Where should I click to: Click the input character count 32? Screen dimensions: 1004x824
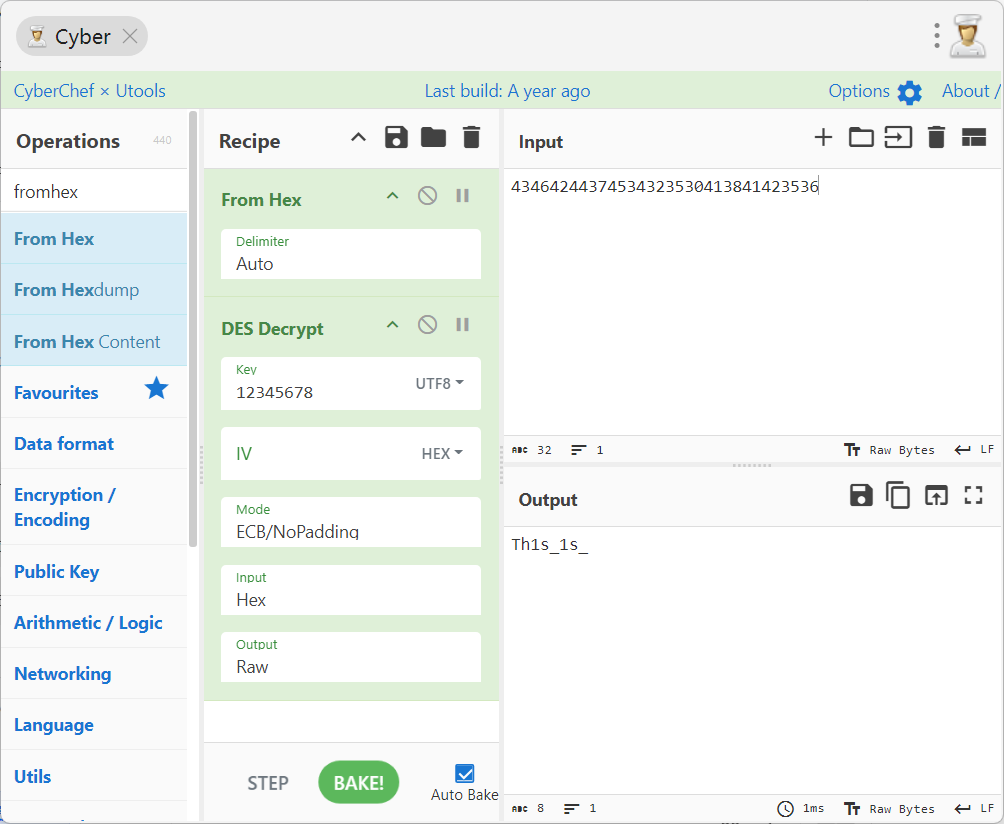coord(531,450)
